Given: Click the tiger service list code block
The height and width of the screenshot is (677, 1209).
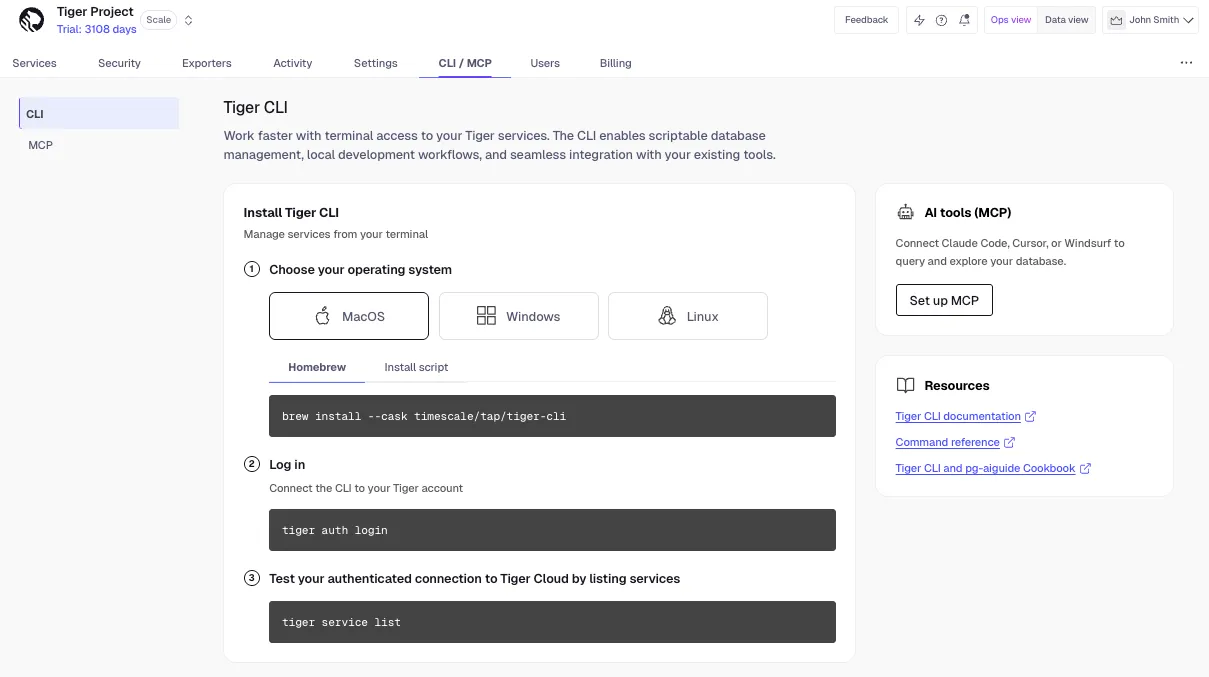Looking at the screenshot, I should 552,622.
